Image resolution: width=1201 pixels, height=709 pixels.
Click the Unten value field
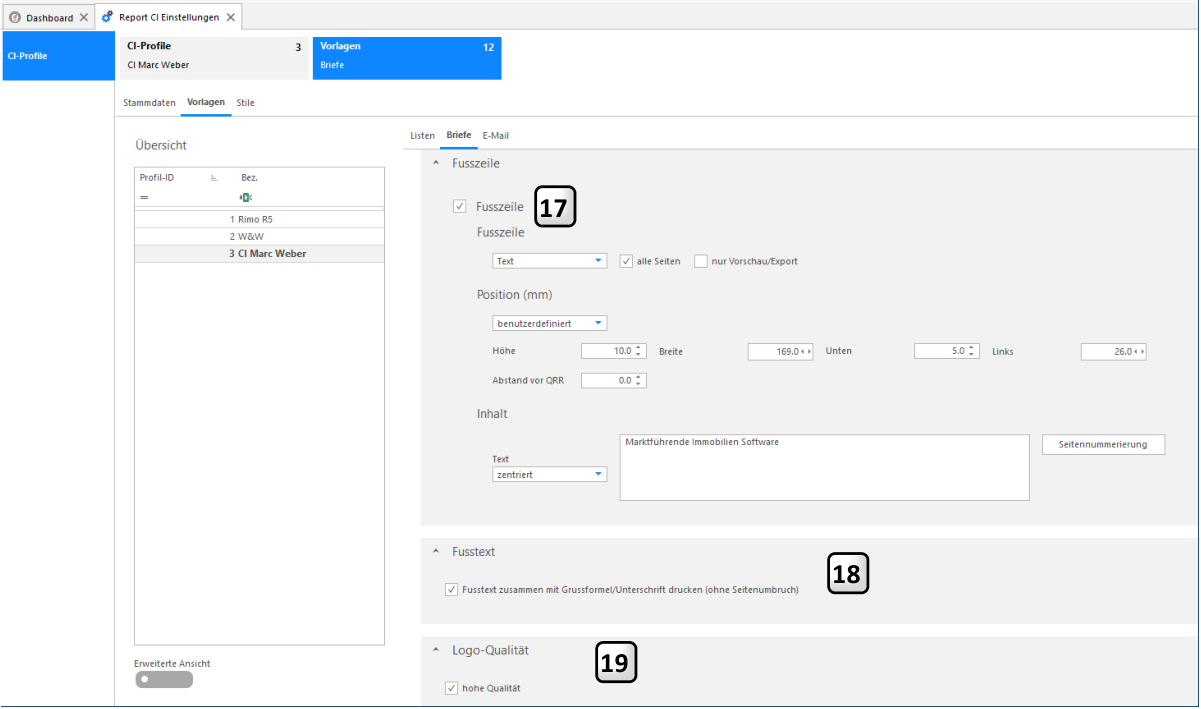pyautogui.click(x=948, y=351)
